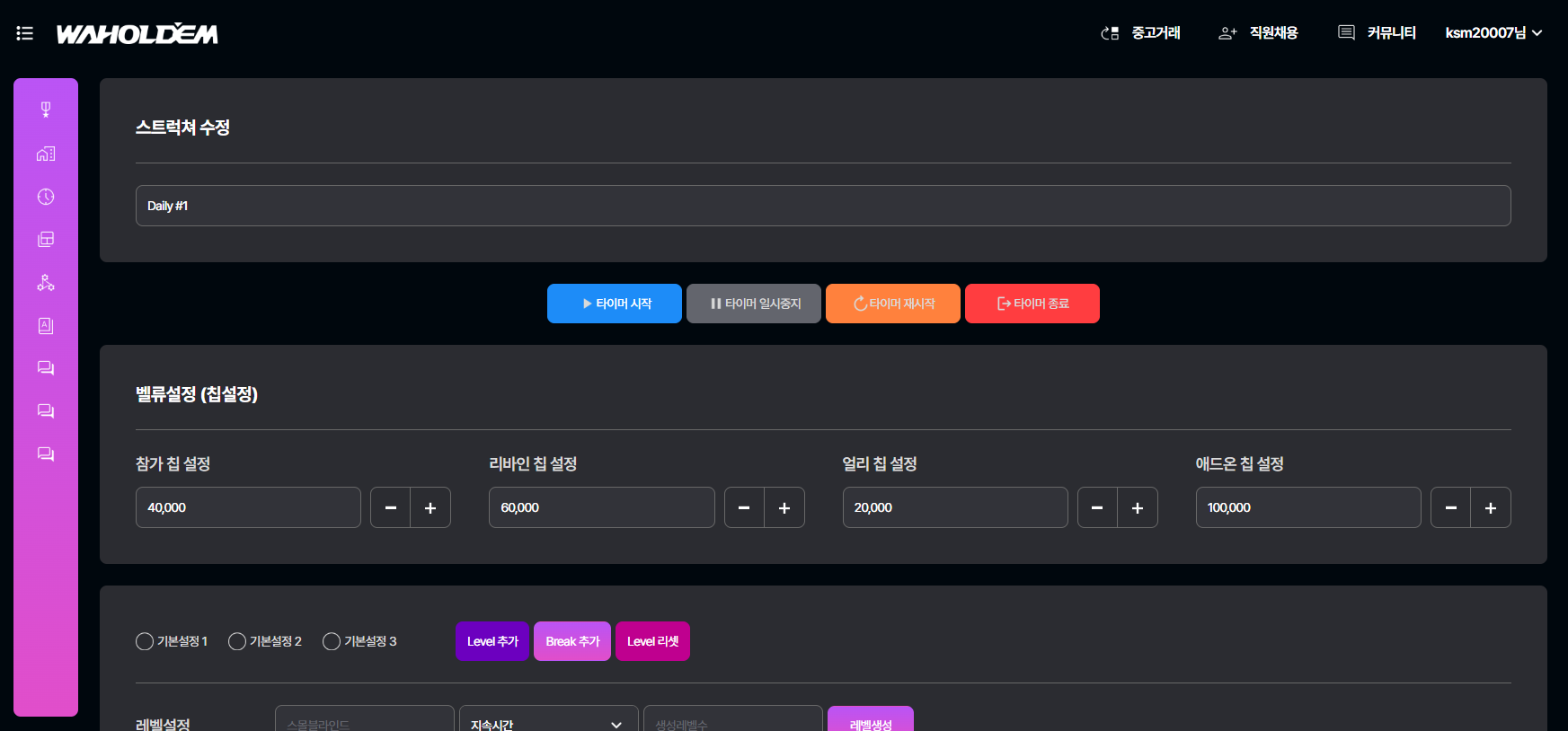Click the structure name field showing Daily #1
Viewport: 1568px width, 731px height.
tap(822, 206)
